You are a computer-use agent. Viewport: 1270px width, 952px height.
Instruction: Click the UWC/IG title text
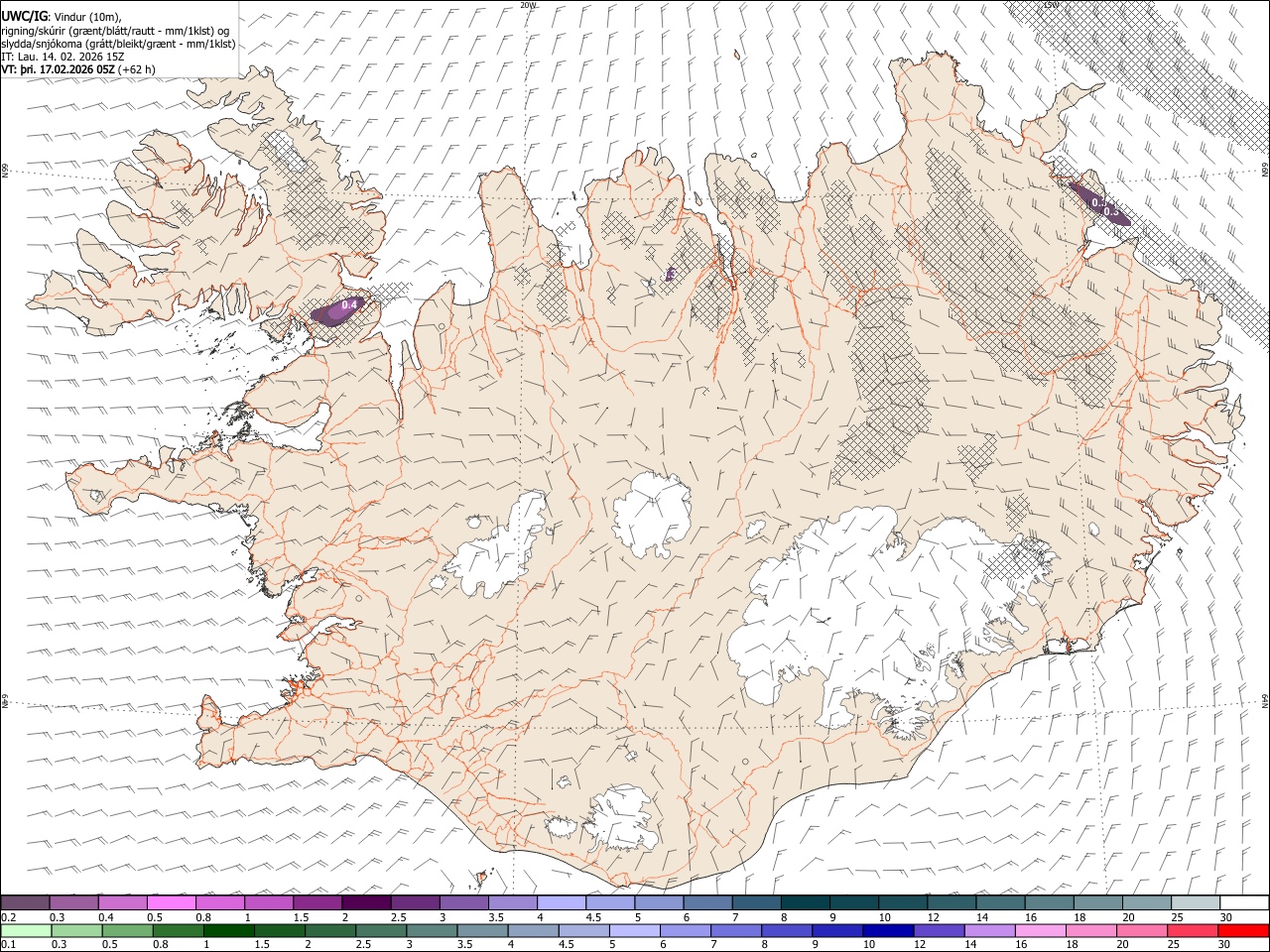pyautogui.click(x=23, y=16)
